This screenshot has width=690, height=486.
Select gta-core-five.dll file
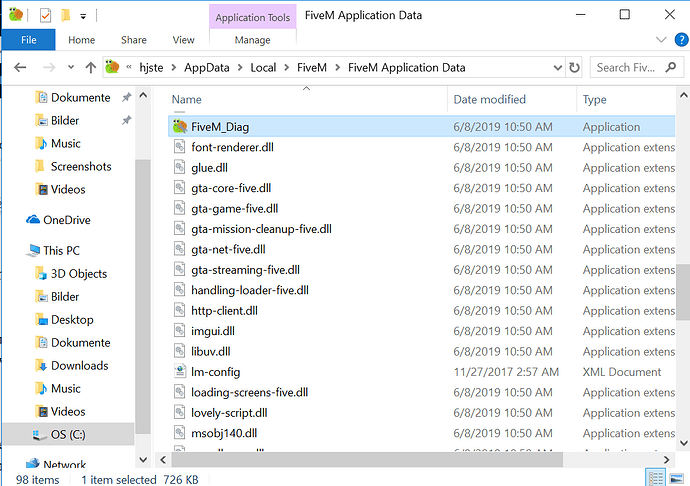pos(422,188)
